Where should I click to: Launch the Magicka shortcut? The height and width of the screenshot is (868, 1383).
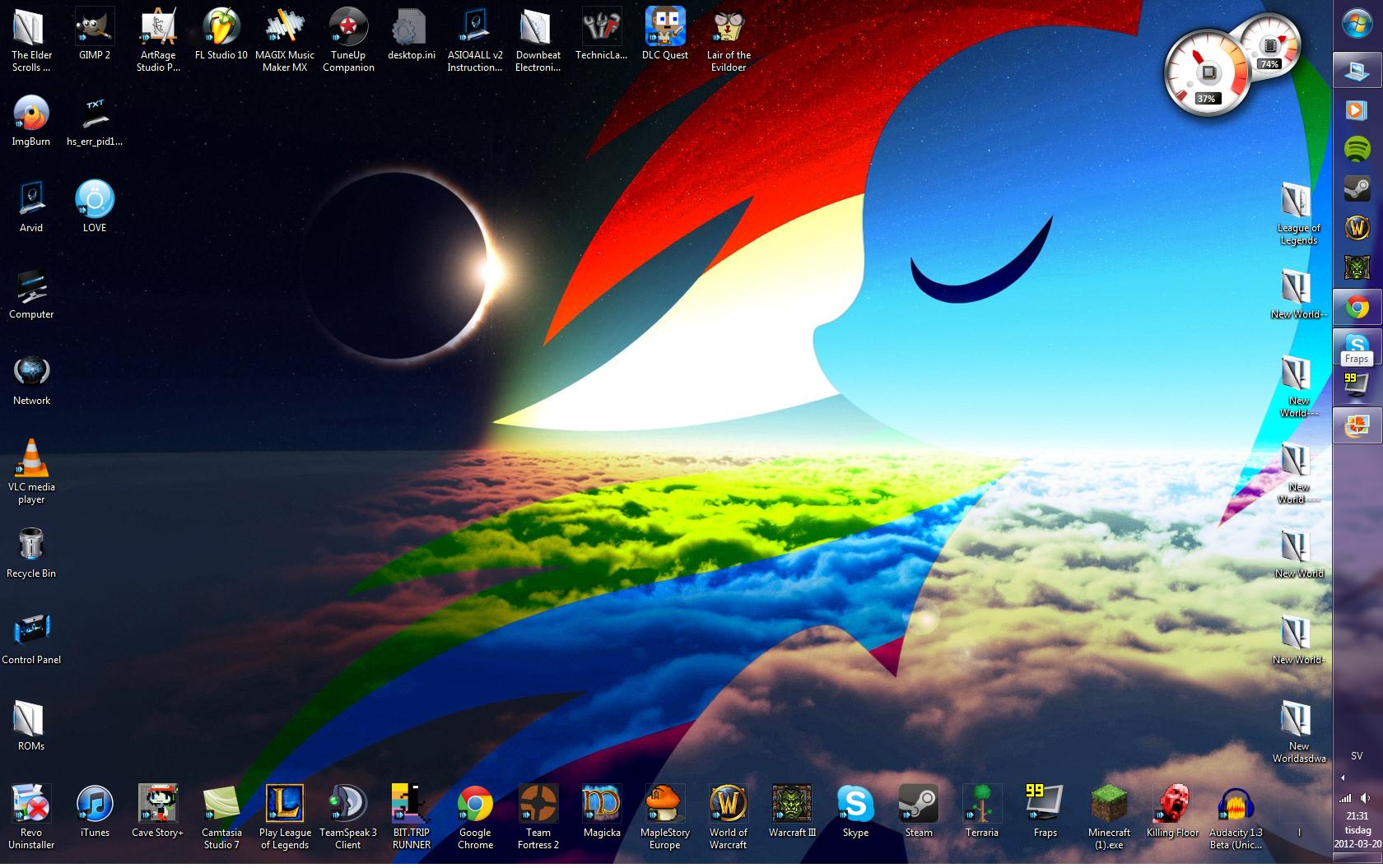602,811
